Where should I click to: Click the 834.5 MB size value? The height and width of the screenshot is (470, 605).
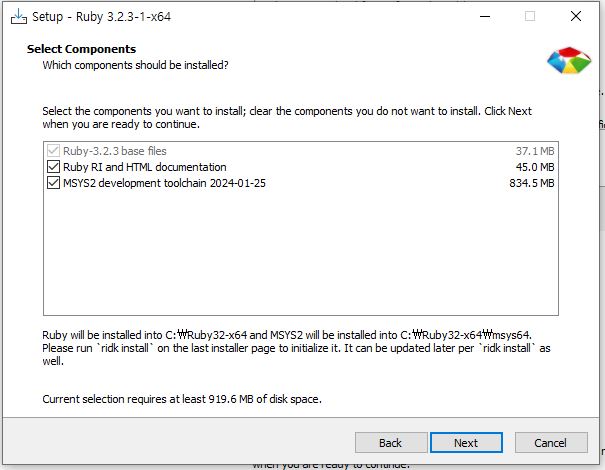pos(532,183)
